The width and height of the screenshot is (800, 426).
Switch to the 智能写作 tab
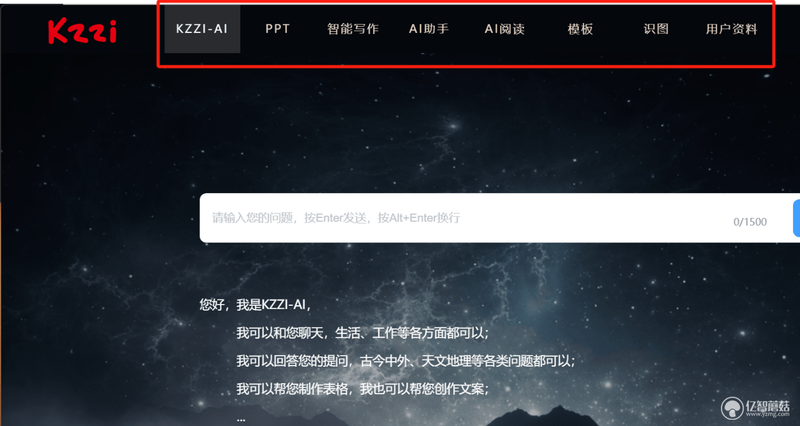(x=353, y=29)
